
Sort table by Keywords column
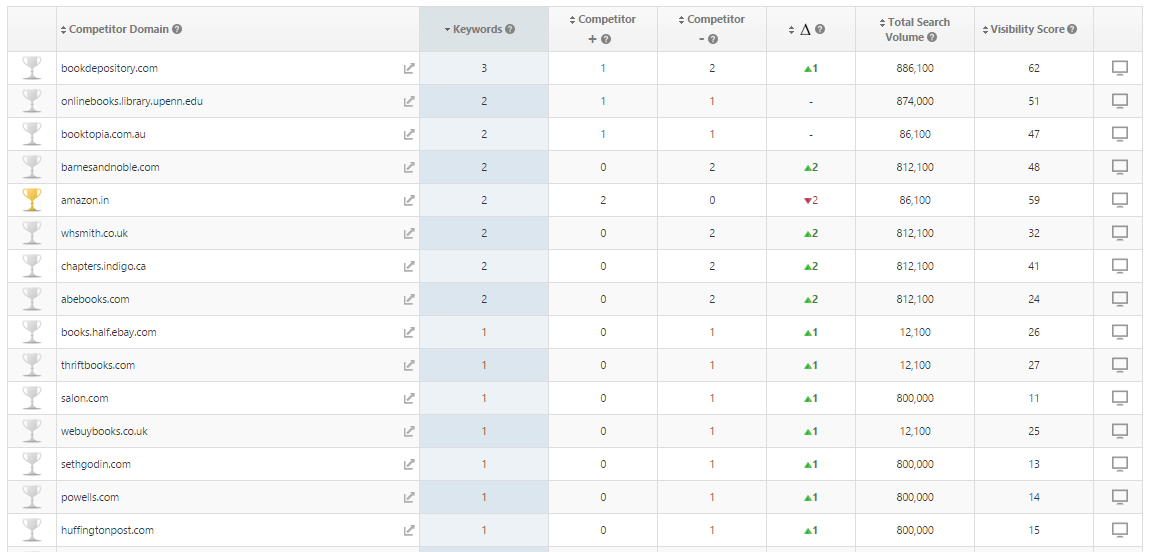pos(478,29)
